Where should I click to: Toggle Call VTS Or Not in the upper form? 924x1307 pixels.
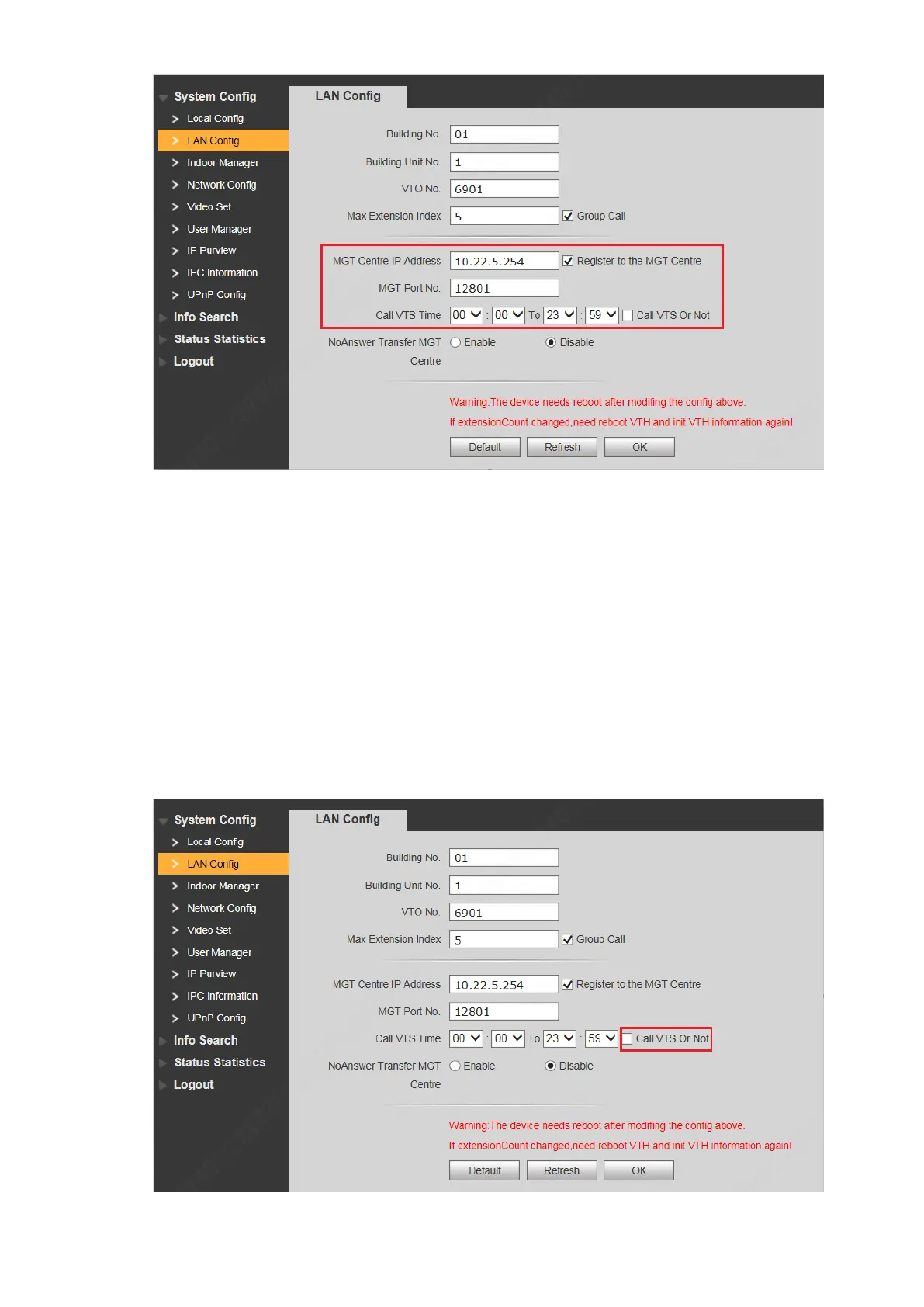pyautogui.click(x=628, y=315)
